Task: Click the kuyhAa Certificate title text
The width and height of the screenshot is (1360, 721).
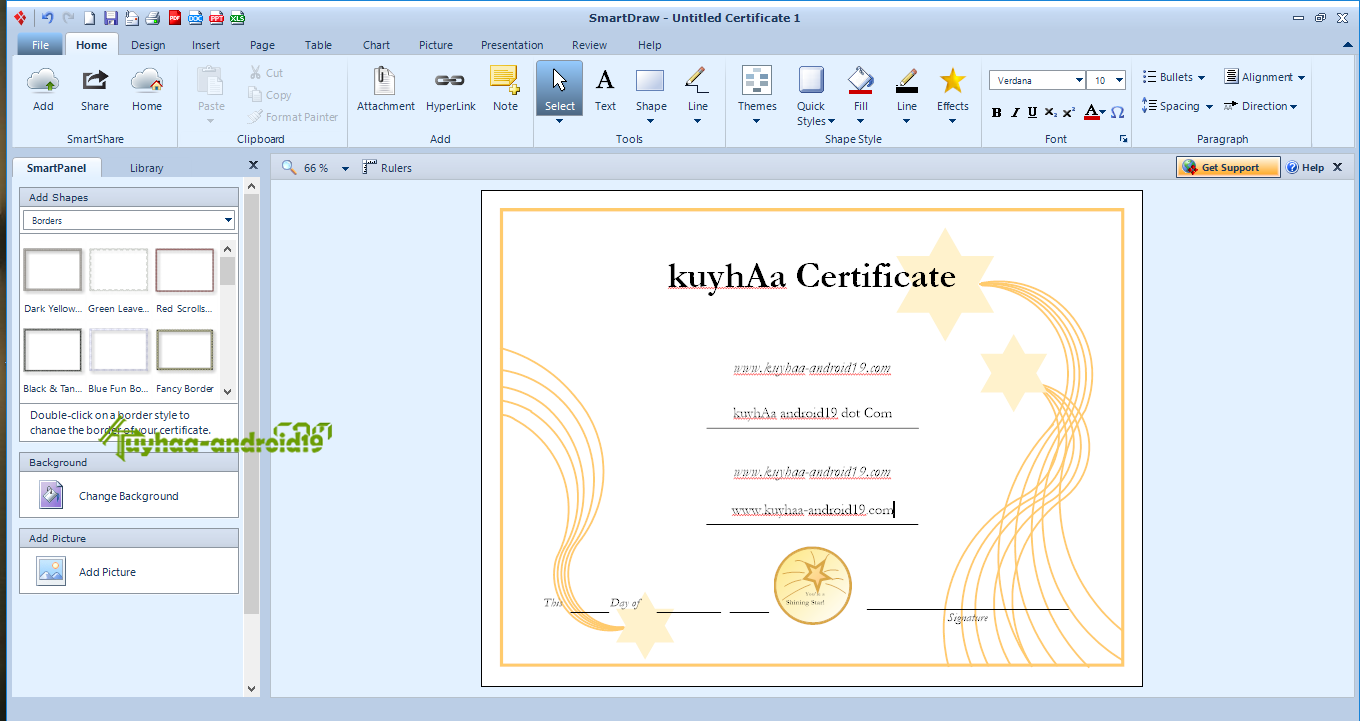Action: click(x=811, y=275)
